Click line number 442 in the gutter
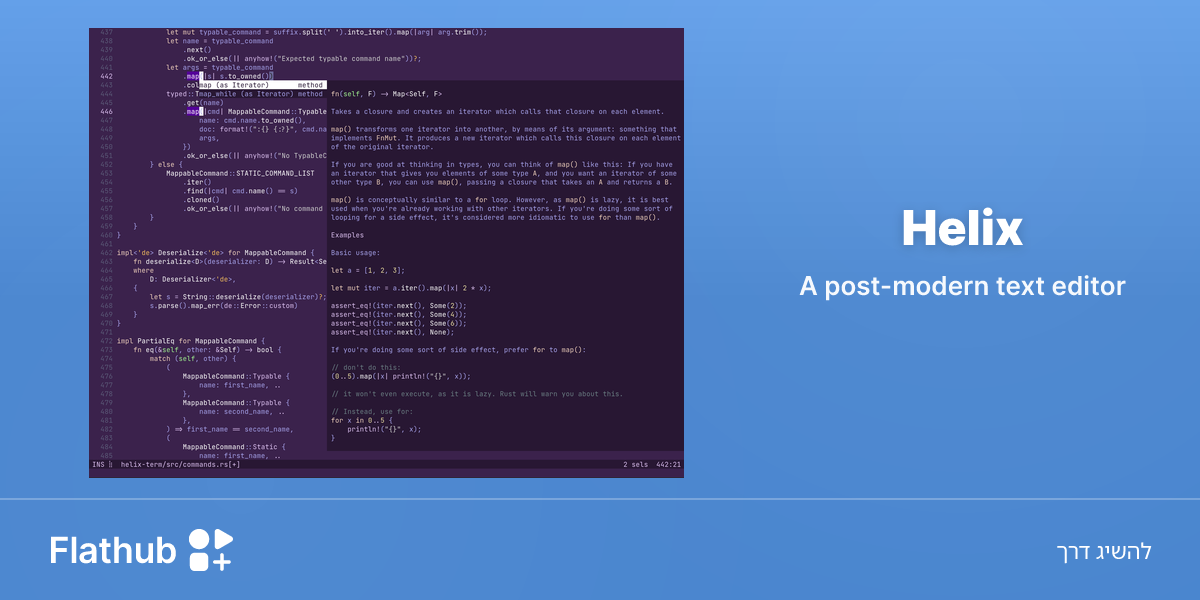 point(106,76)
